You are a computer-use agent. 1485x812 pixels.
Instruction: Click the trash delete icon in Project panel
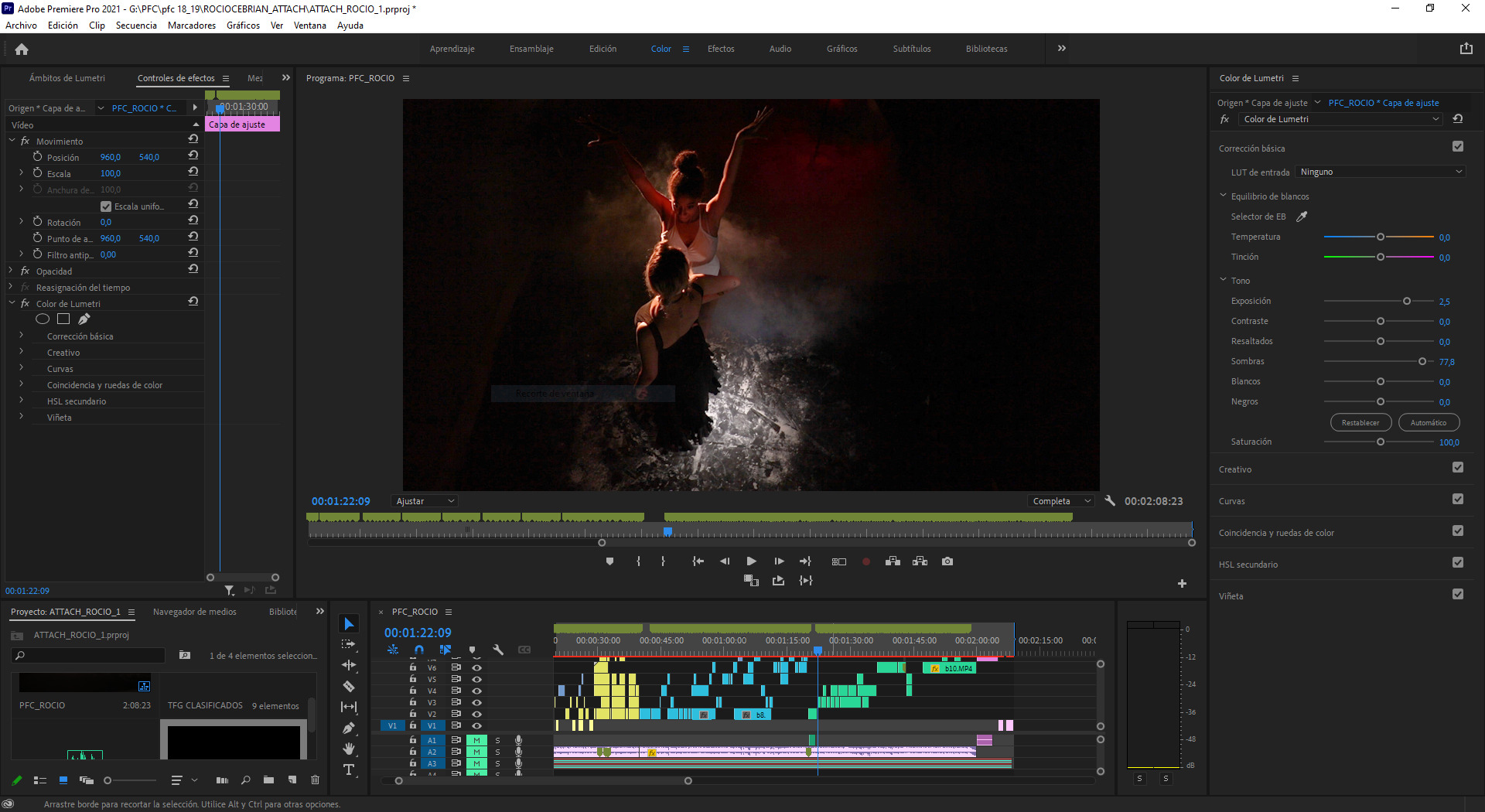coord(315,780)
